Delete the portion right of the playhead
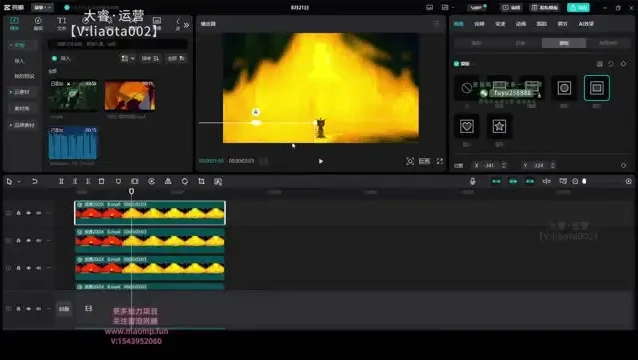The width and height of the screenshot is (638, 360). pos(88,181)
